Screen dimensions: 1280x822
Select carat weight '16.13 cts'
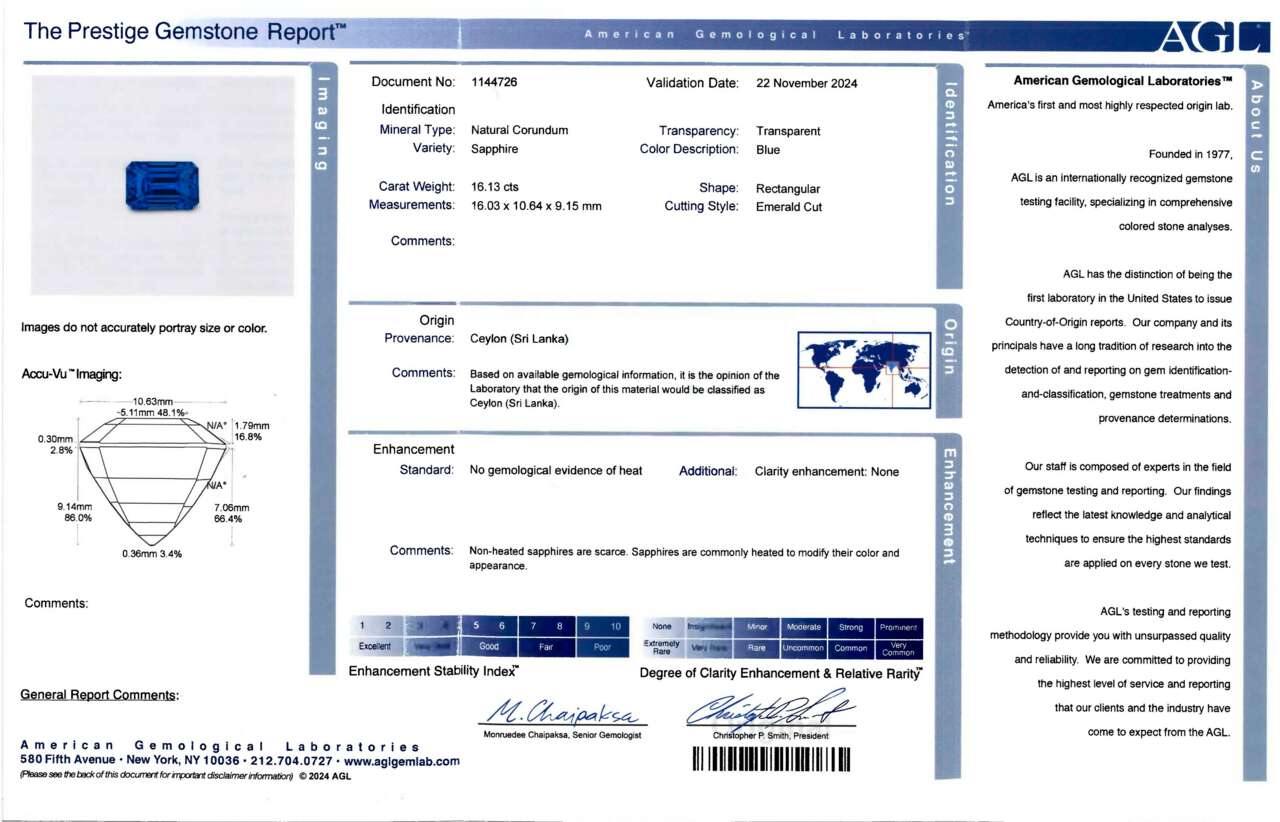click(x=495, y=187)
